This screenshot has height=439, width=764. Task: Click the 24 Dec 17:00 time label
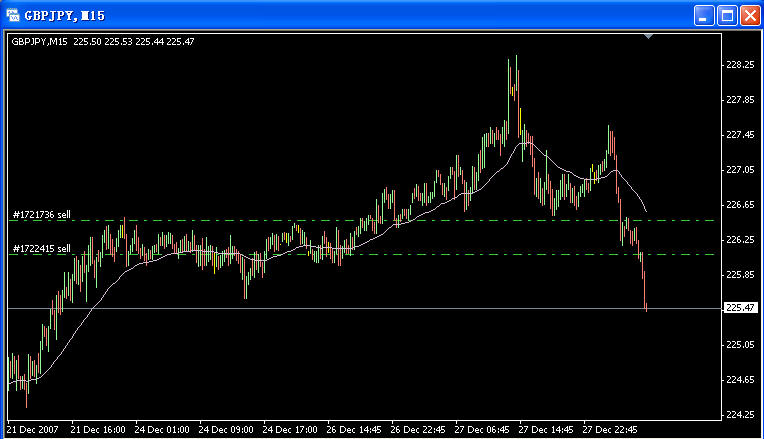290,430
